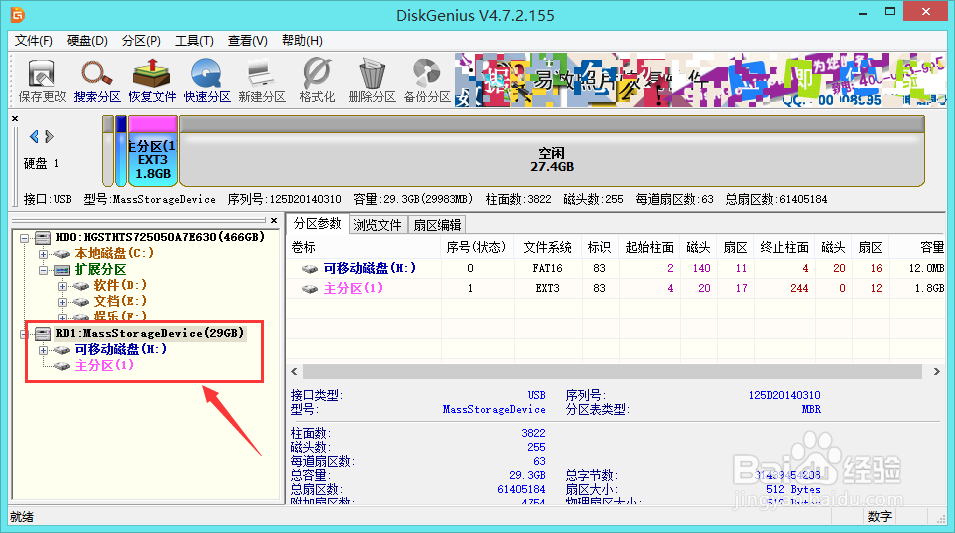This screenshot has height=533, width=955.
Task: Open the 硬盘(D) menu
Action: coord(87,41)
